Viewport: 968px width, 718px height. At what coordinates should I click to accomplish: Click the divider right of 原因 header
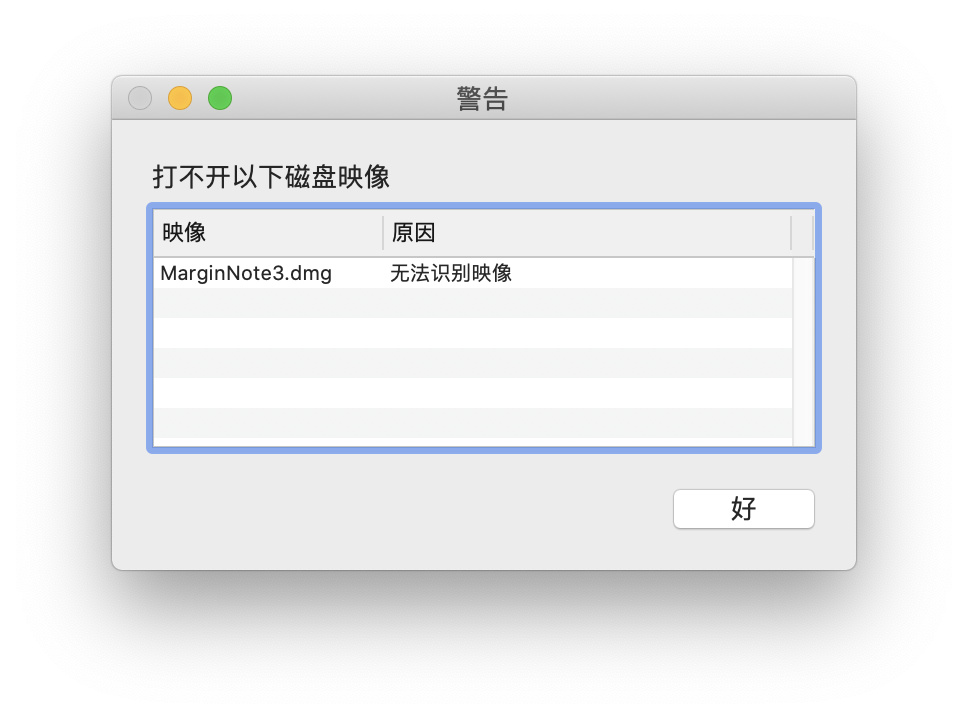tap(791, 233)
